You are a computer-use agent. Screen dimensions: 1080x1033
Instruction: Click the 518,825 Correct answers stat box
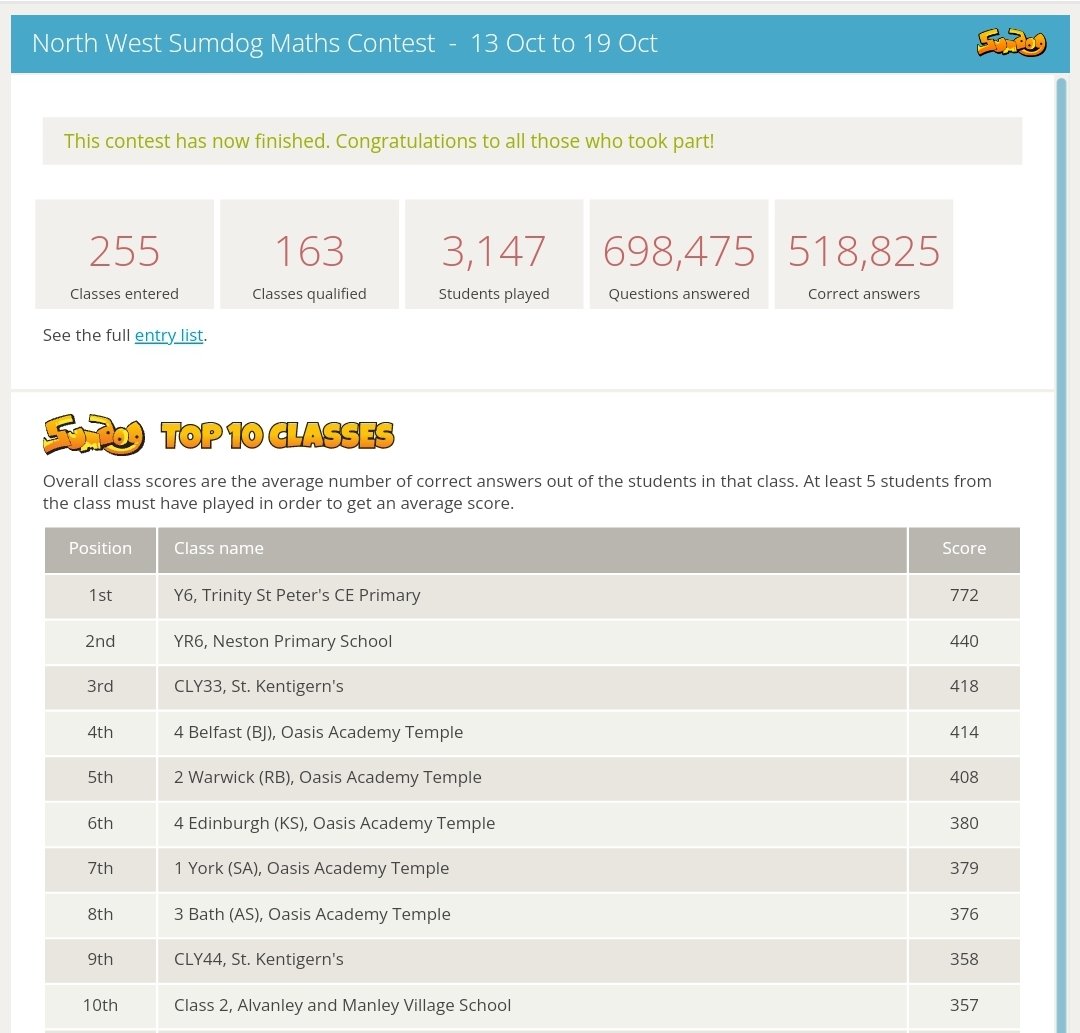click(864, 254)
